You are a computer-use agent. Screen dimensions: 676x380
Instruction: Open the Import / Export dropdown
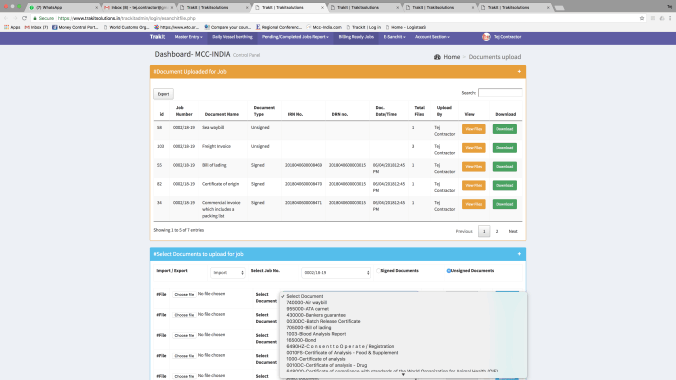(x=228, y=273)
